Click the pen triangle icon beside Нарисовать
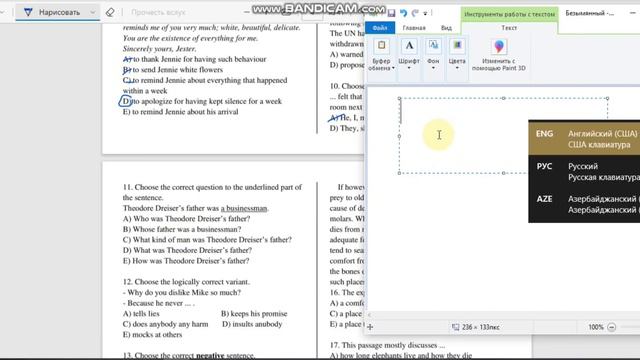 click(28, 12)
